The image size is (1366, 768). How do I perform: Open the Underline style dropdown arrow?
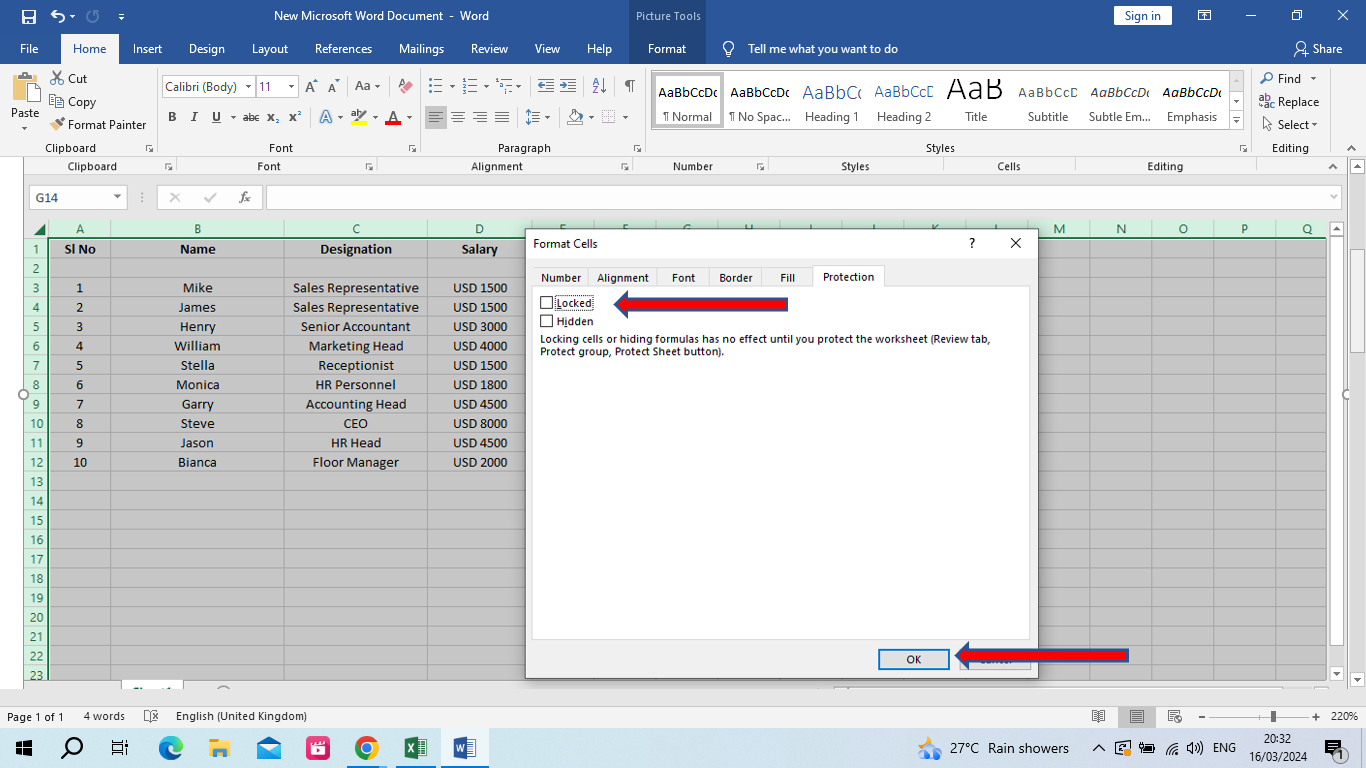232,117
